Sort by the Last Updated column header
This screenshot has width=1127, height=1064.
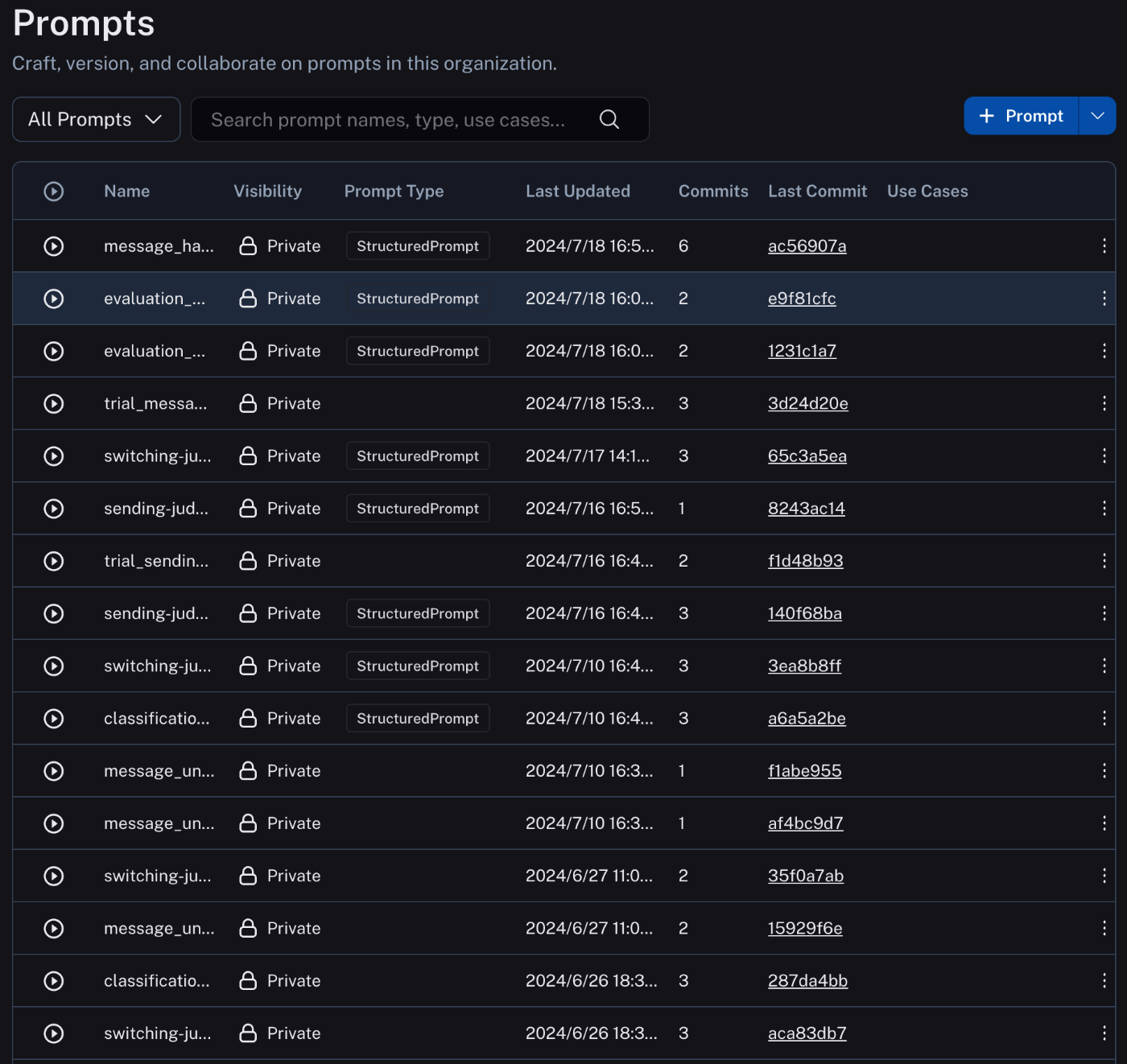(578, 192)
